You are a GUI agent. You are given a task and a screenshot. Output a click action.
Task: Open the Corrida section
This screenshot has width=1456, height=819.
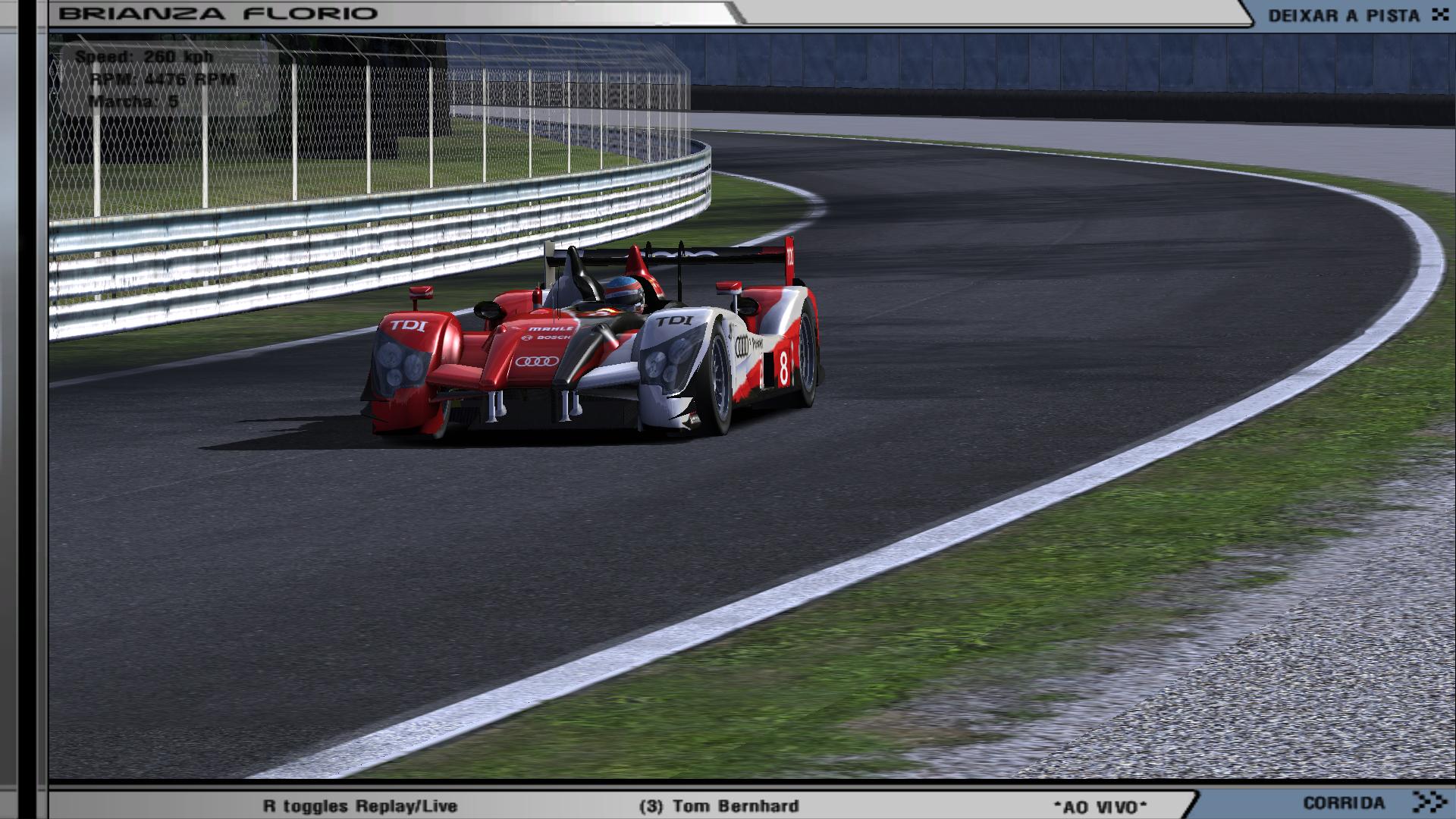(1343, 802)
